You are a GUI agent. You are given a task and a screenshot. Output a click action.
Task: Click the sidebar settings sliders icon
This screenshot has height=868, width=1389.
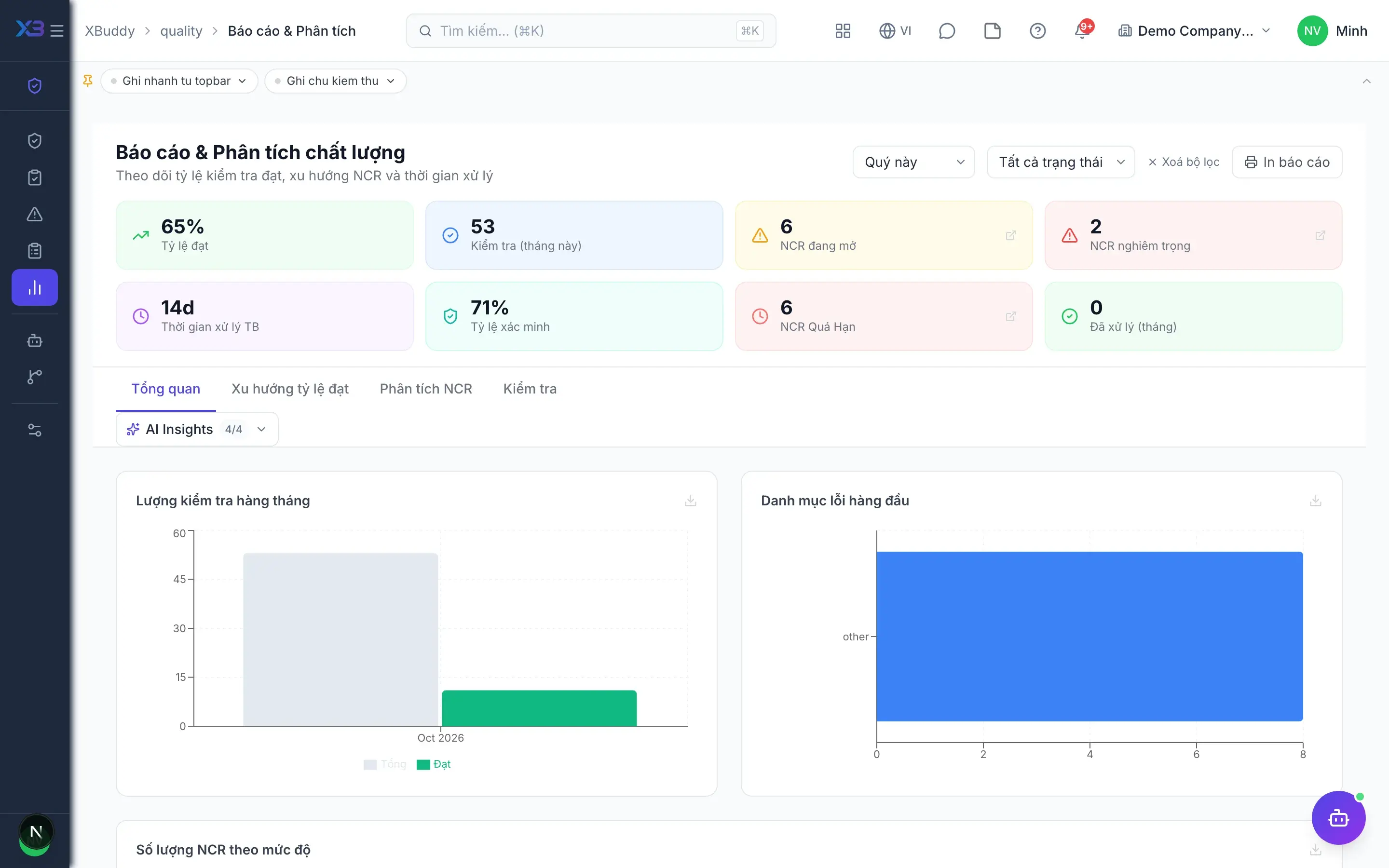34,430
